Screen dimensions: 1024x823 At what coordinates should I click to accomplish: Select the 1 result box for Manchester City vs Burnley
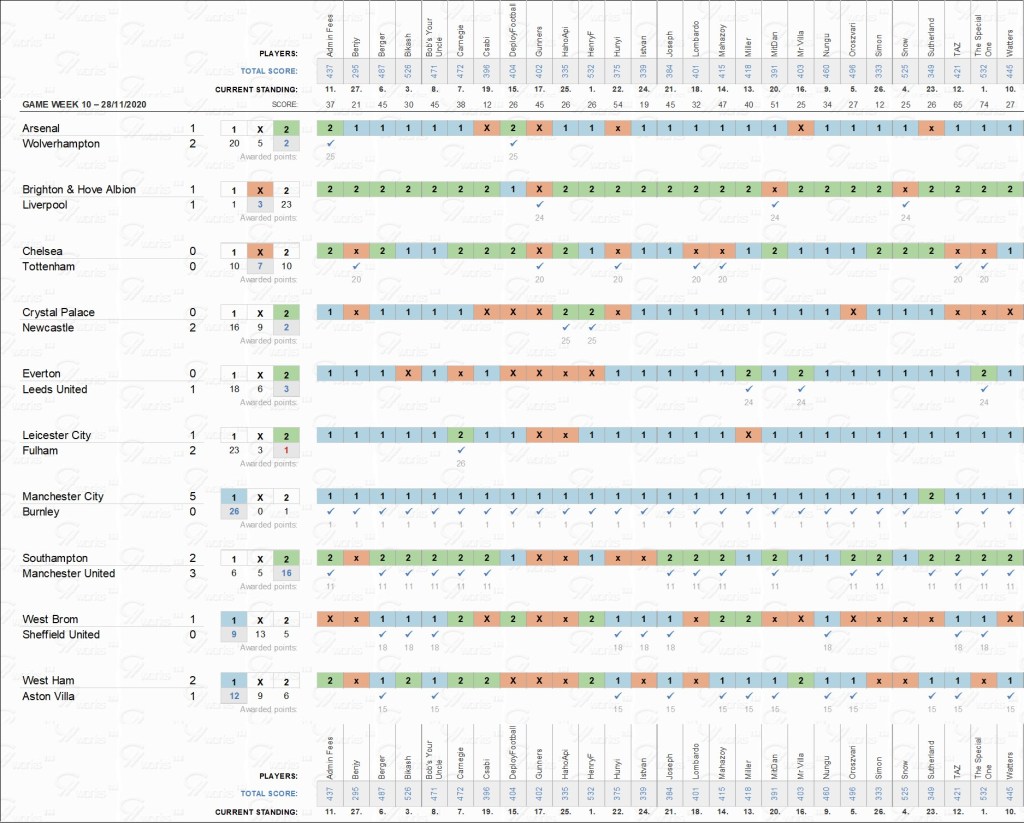(234, 497)
